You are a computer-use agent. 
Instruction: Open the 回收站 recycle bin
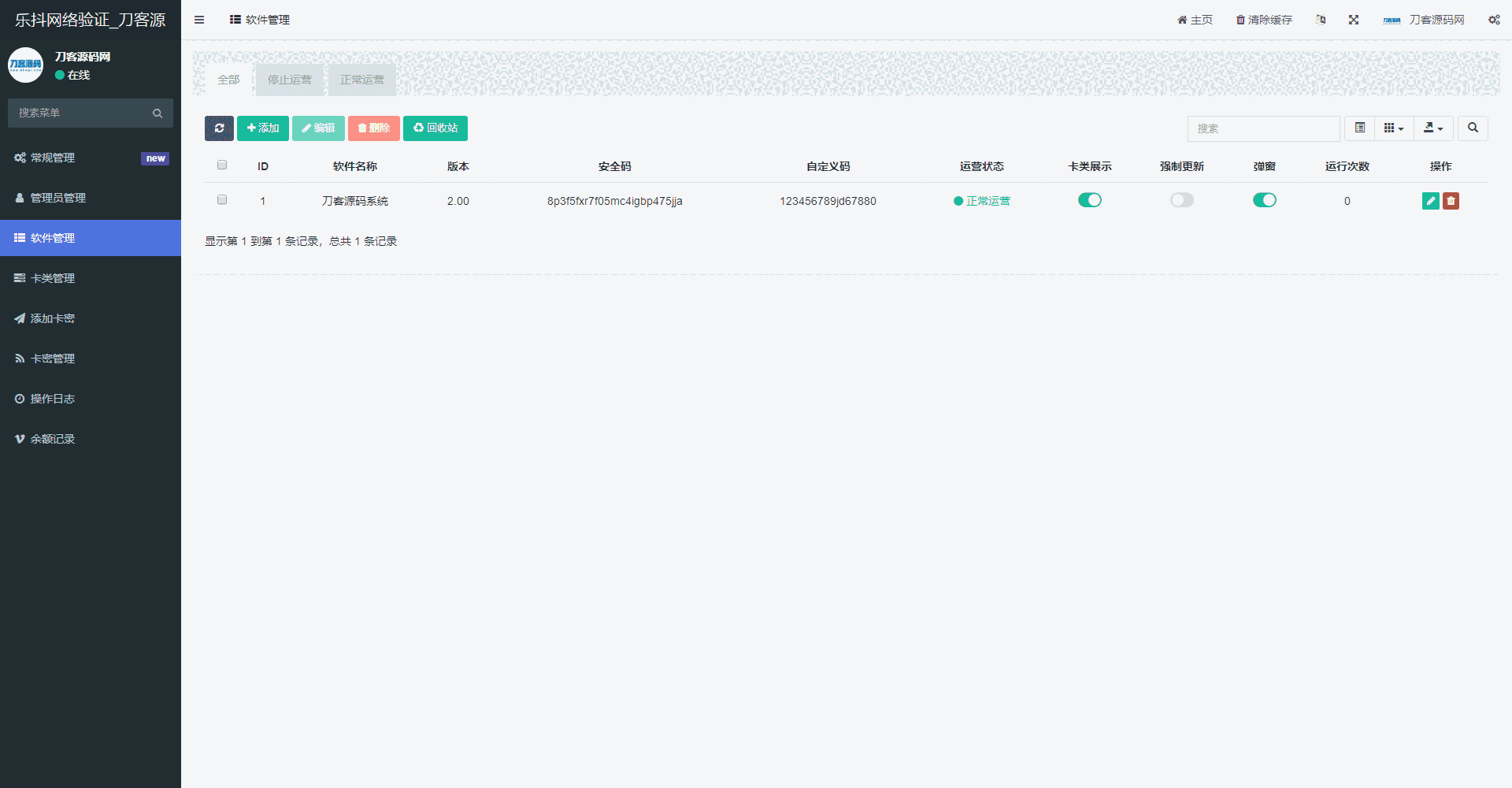point(435,128)
